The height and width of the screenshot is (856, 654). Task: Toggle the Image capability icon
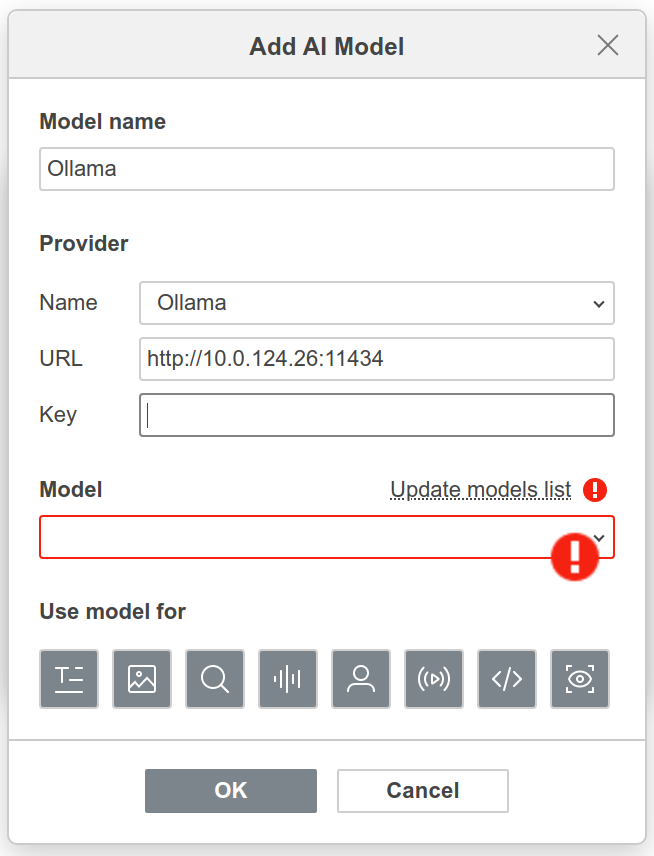142,679
